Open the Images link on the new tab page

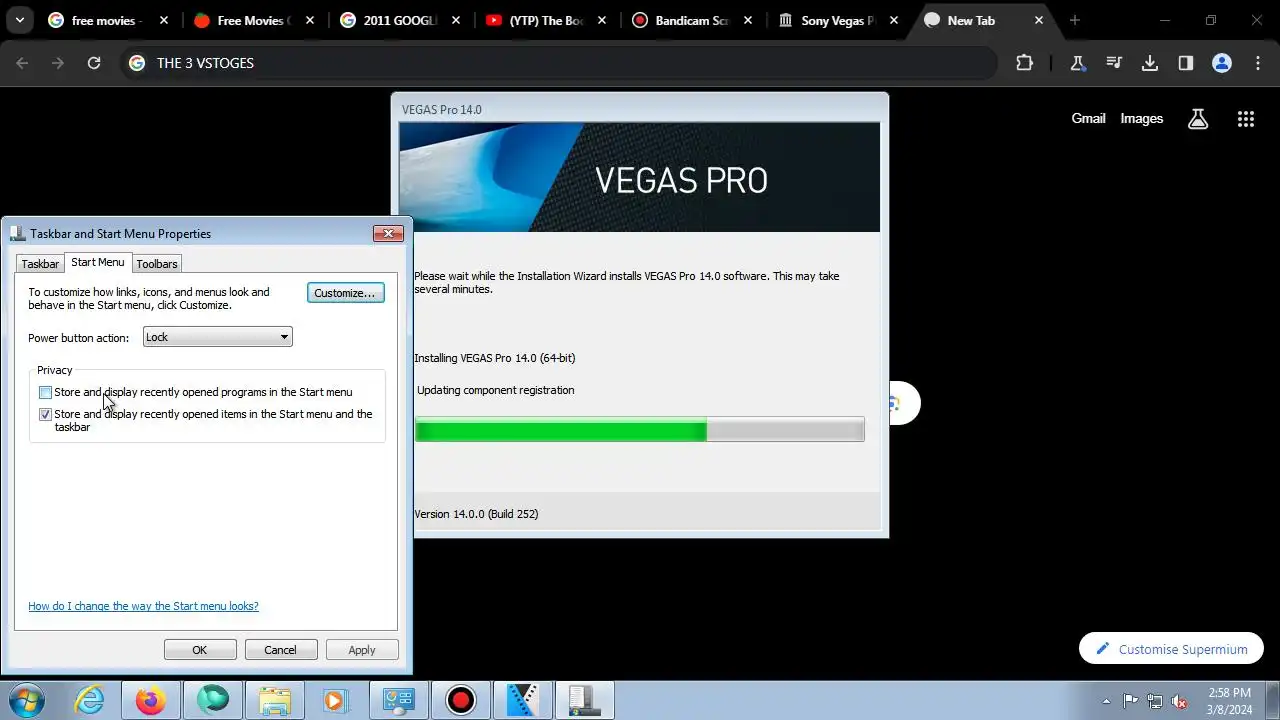[x=1141, y=118]
